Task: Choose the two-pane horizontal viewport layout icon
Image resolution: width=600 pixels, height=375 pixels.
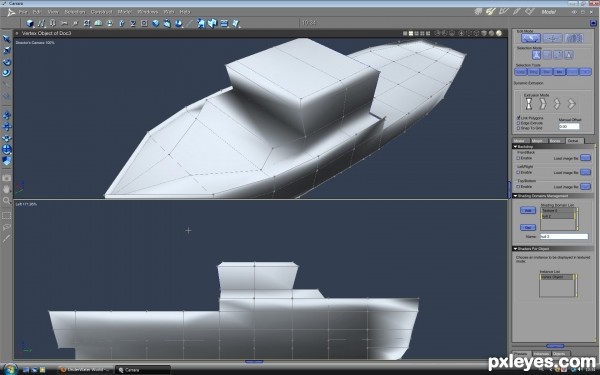Action: pyautogui.click(x=411, y=34)
